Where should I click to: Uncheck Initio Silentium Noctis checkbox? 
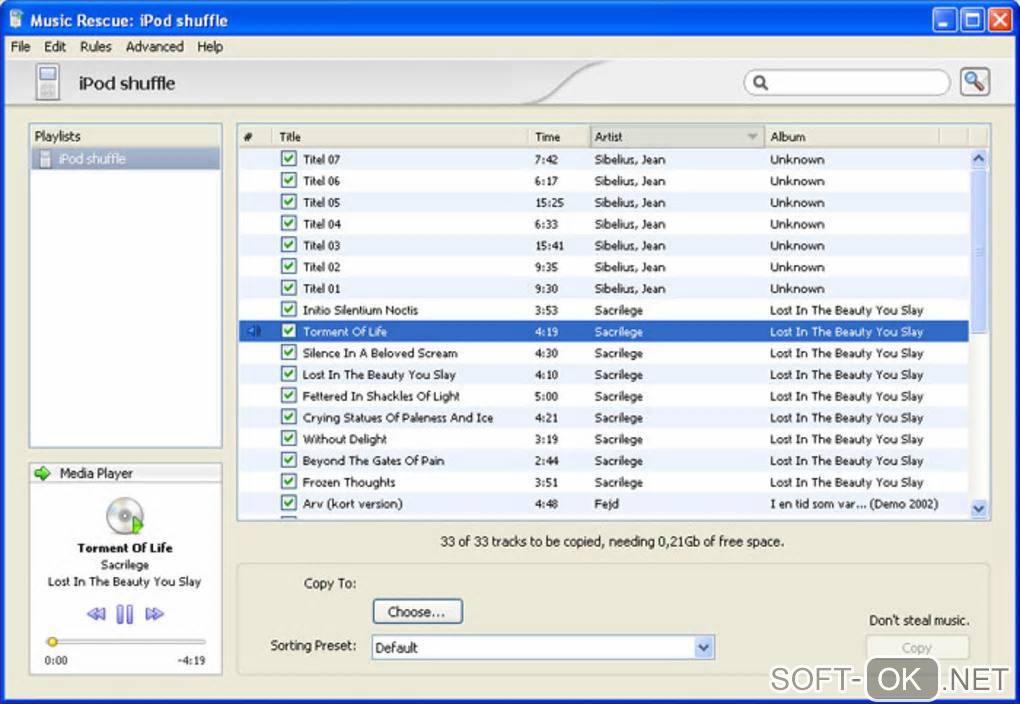coord(289,309)
